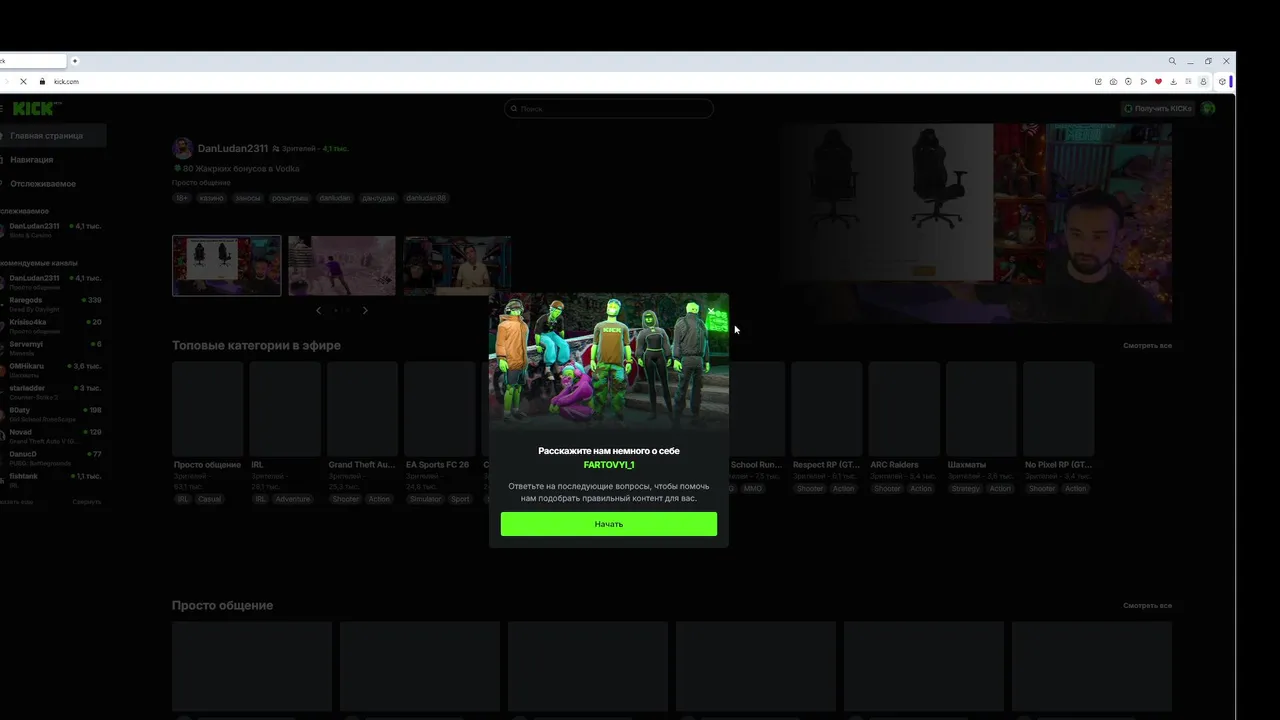Open the DanucD channel in the sidebar
The height and width of the screenshot is (720, 1280).
[x=52, y=458]
